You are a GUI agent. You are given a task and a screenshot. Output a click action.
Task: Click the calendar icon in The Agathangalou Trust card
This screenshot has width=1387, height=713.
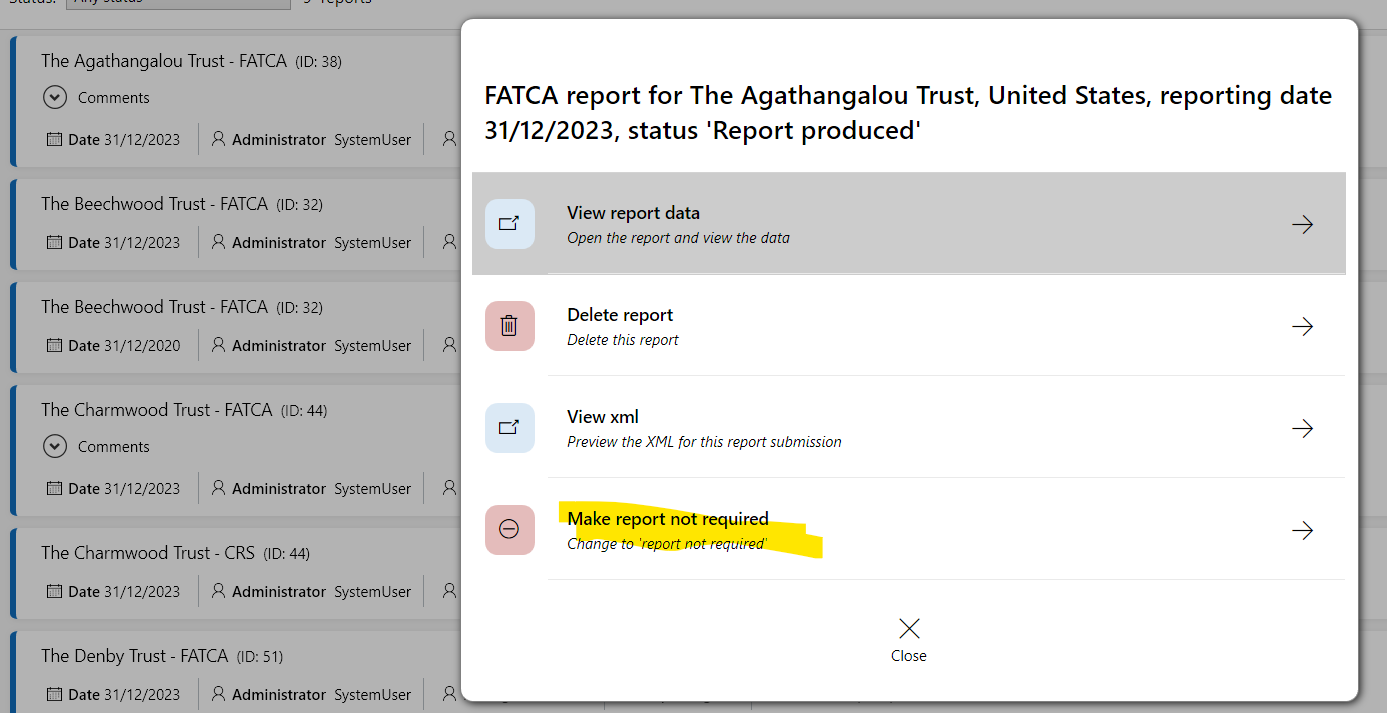55,140
